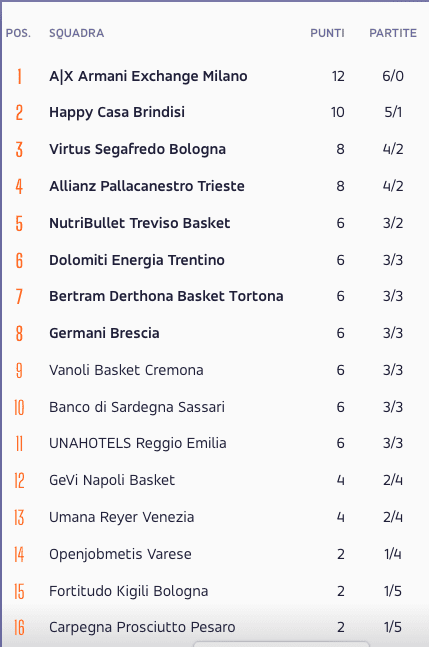
Task: Click the POS. column header
Action: [x=18, y=33]
